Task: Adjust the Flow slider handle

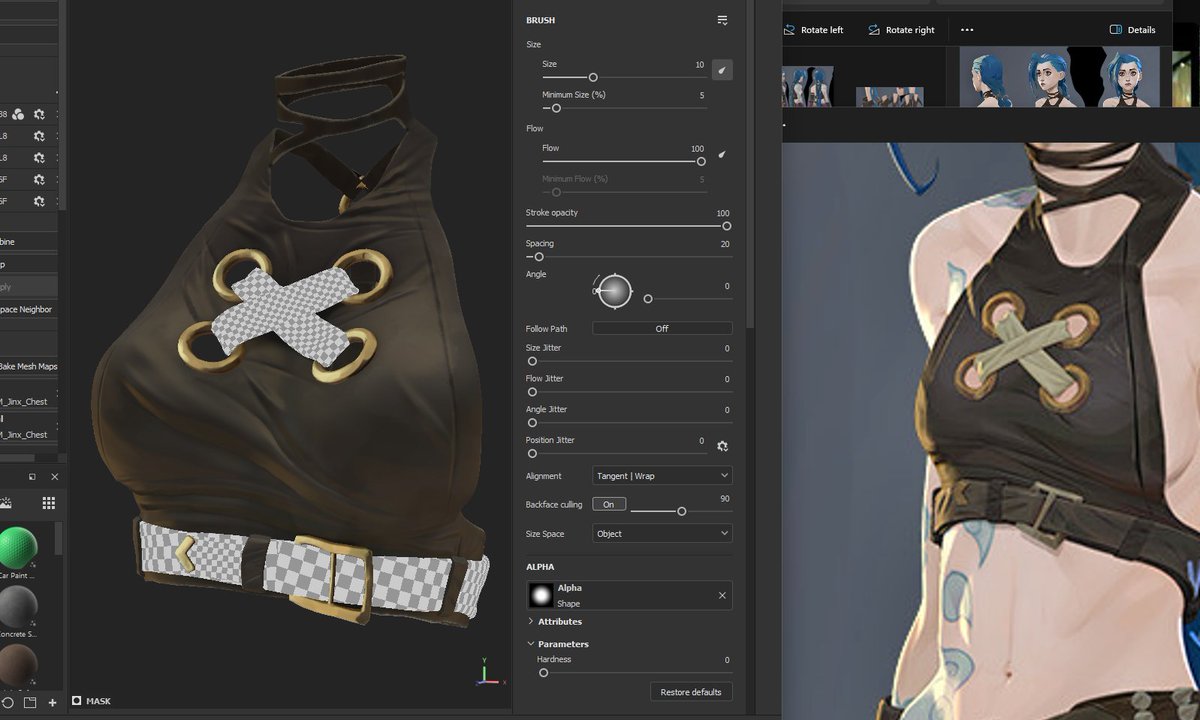Action: [701, 161]
